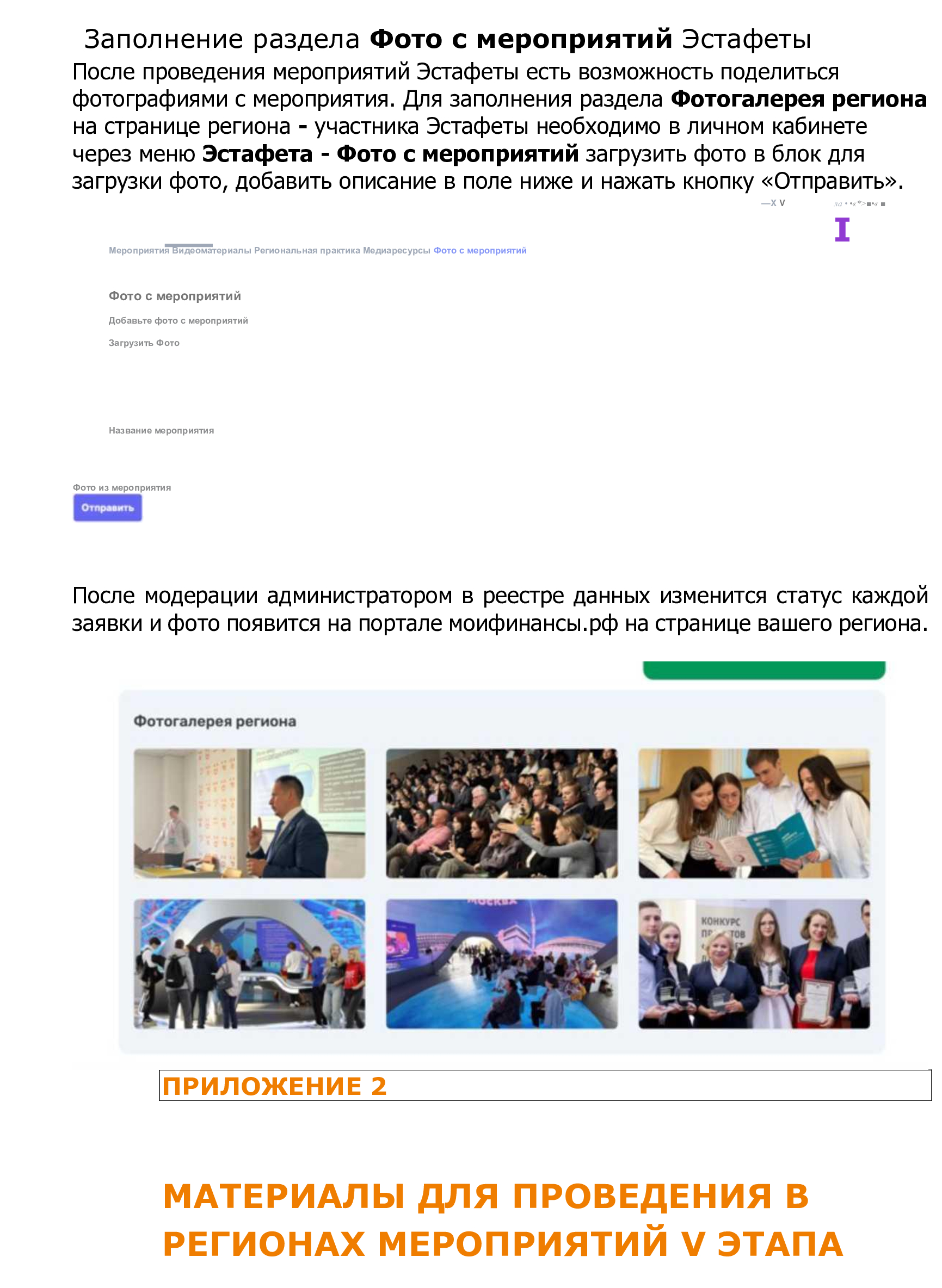
Task: Click the gray X mark near top right
Action: 773,203
